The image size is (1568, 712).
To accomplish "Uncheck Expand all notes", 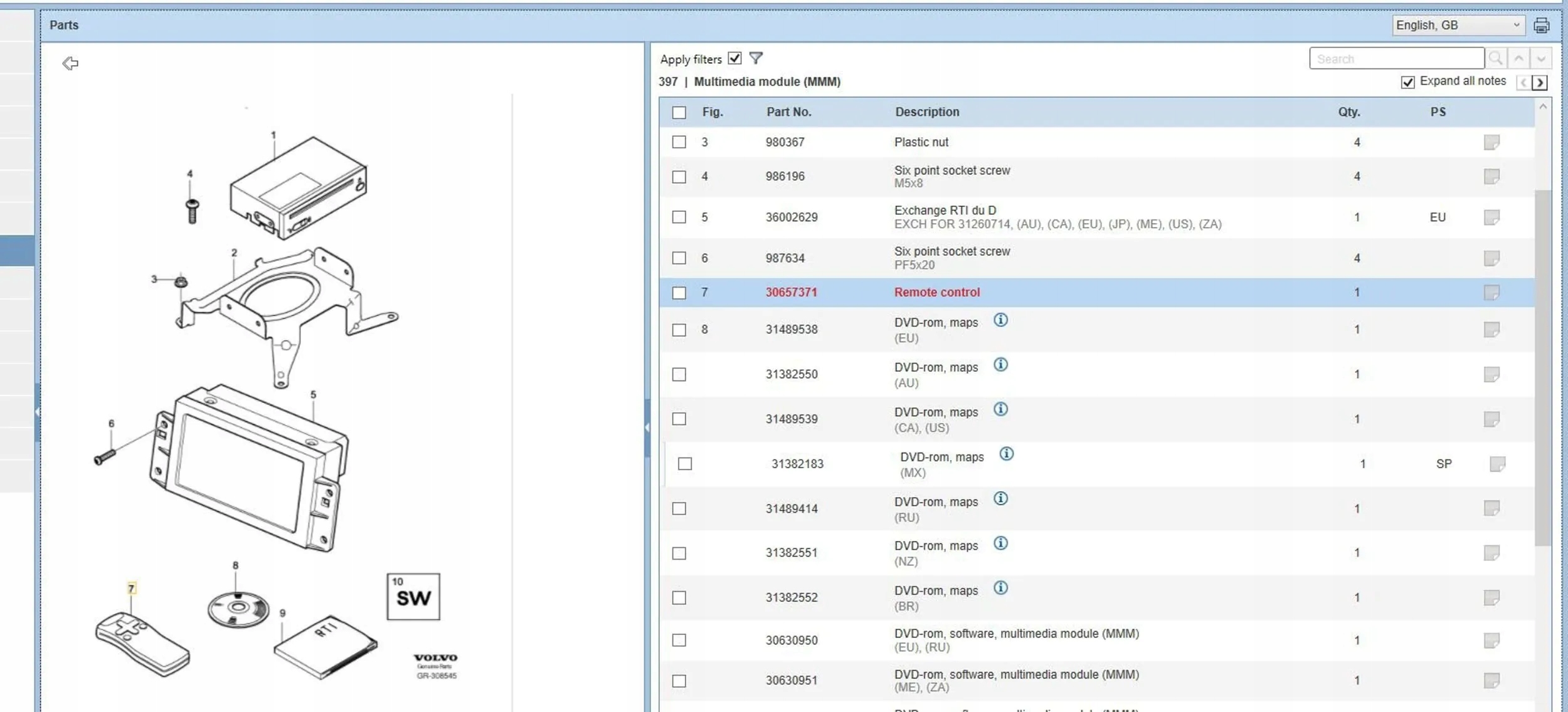I will point(1407,82).
